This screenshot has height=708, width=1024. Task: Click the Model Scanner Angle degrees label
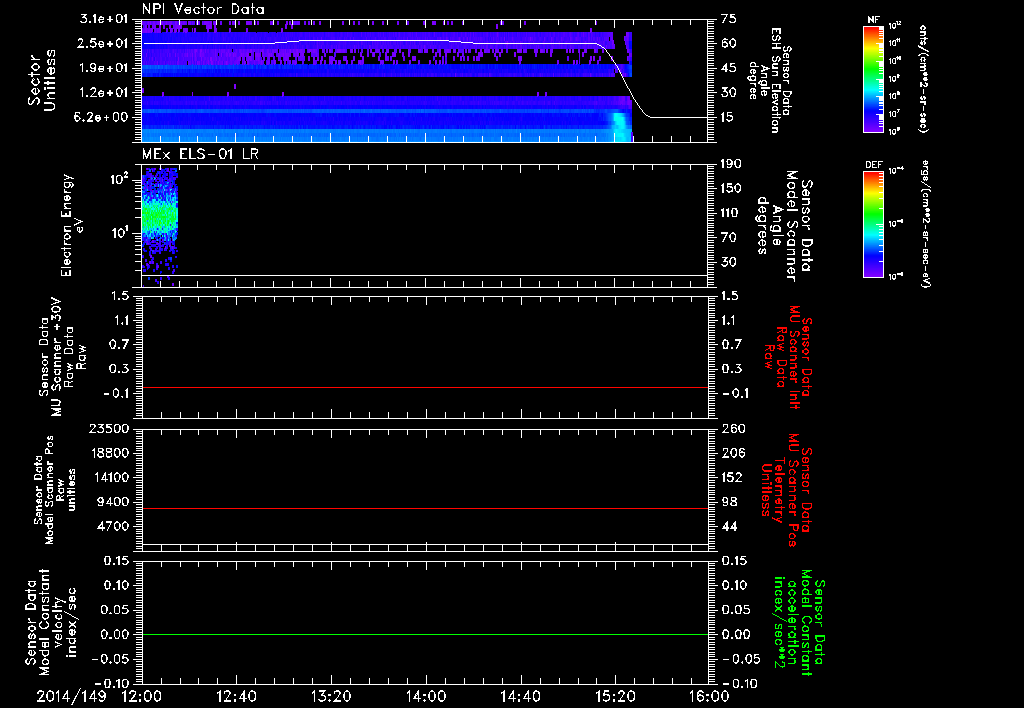pos(784,226)
